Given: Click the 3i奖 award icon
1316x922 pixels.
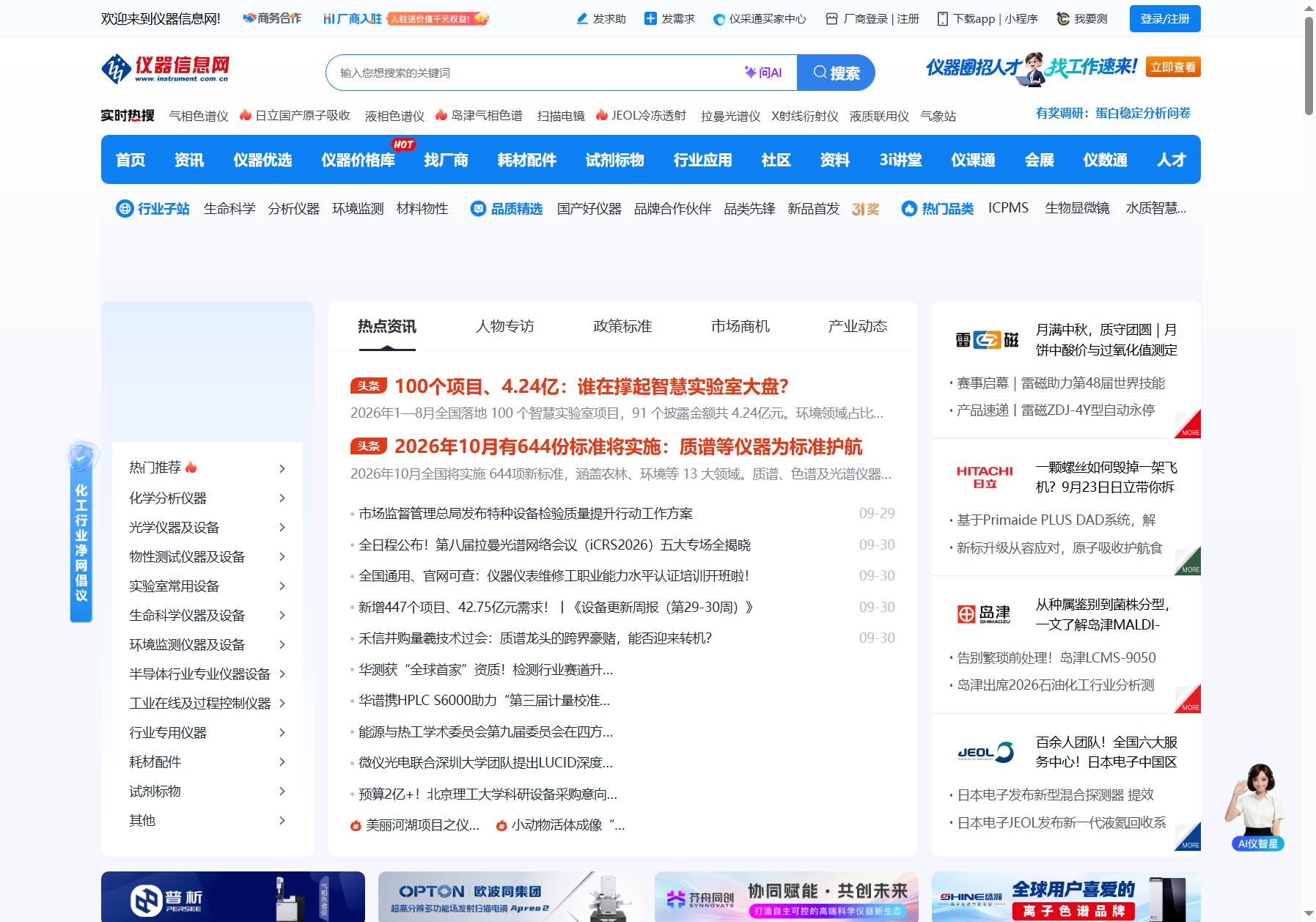Looking at the screenshot, I should point(865,209).
